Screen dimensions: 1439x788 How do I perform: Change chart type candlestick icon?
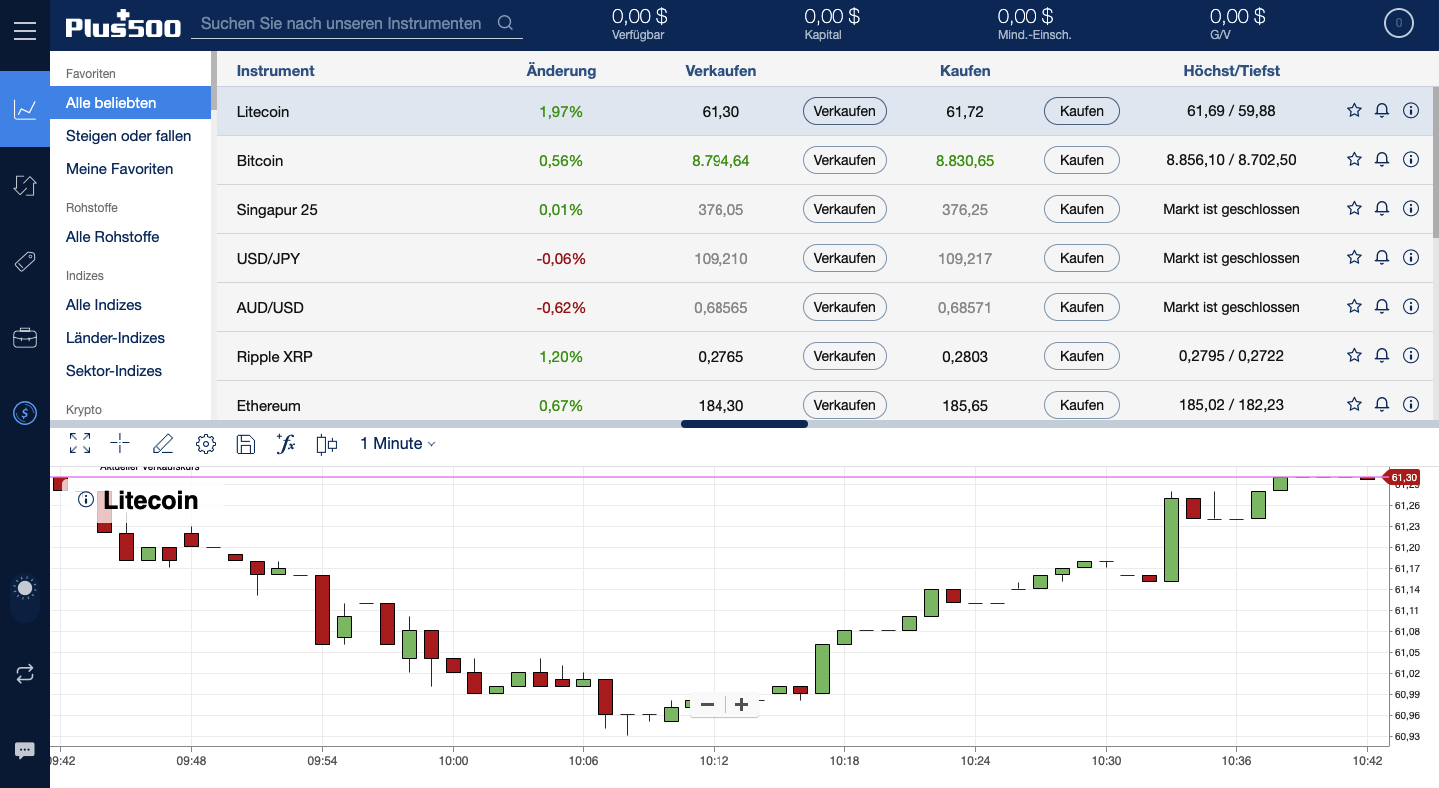pos(327,444)
